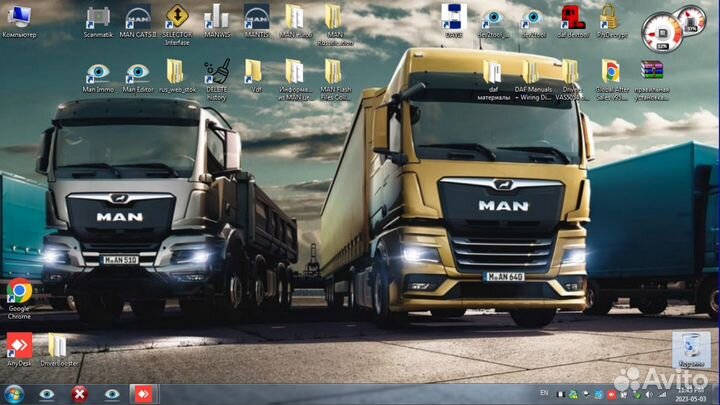Image resolution: width=720 pixels, height=405 pixels.
Task: Open the MAN Flash Files folder
Action: 333,72
